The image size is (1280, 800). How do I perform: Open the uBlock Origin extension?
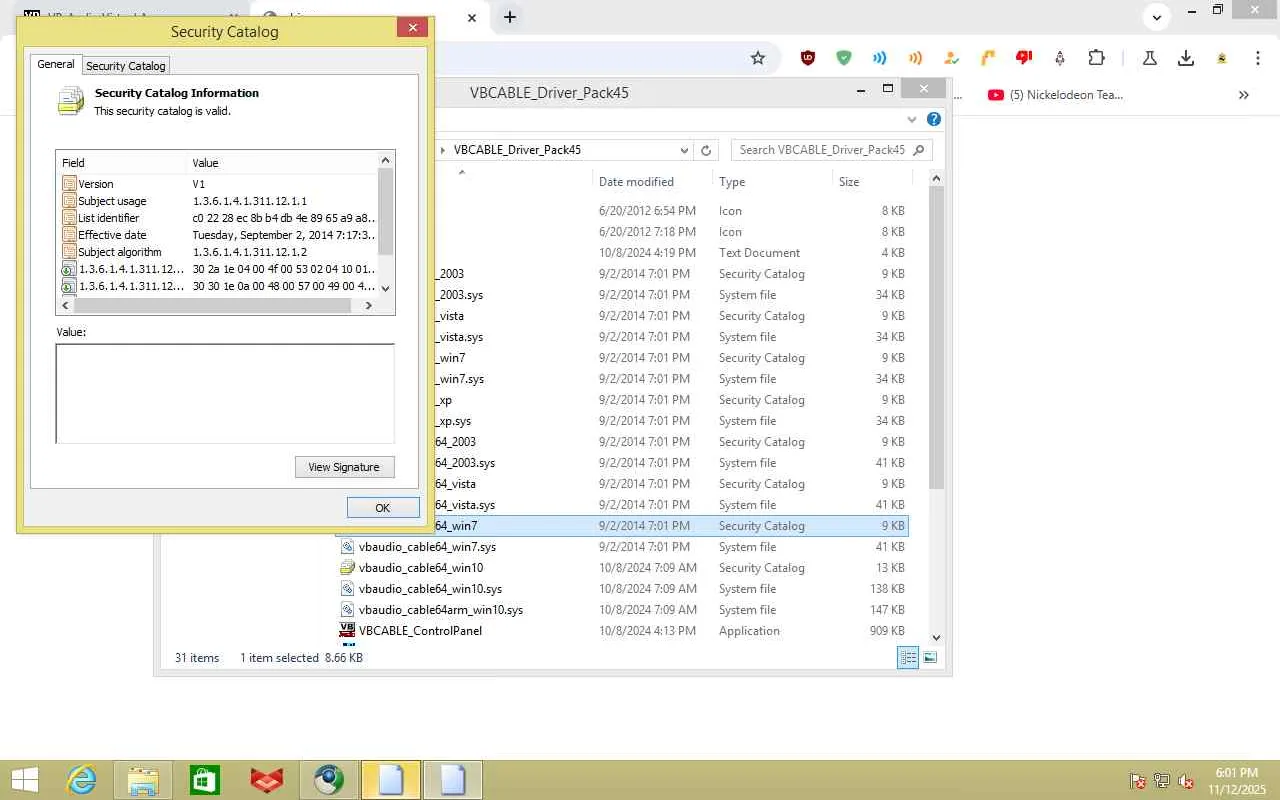click(808, 58)
